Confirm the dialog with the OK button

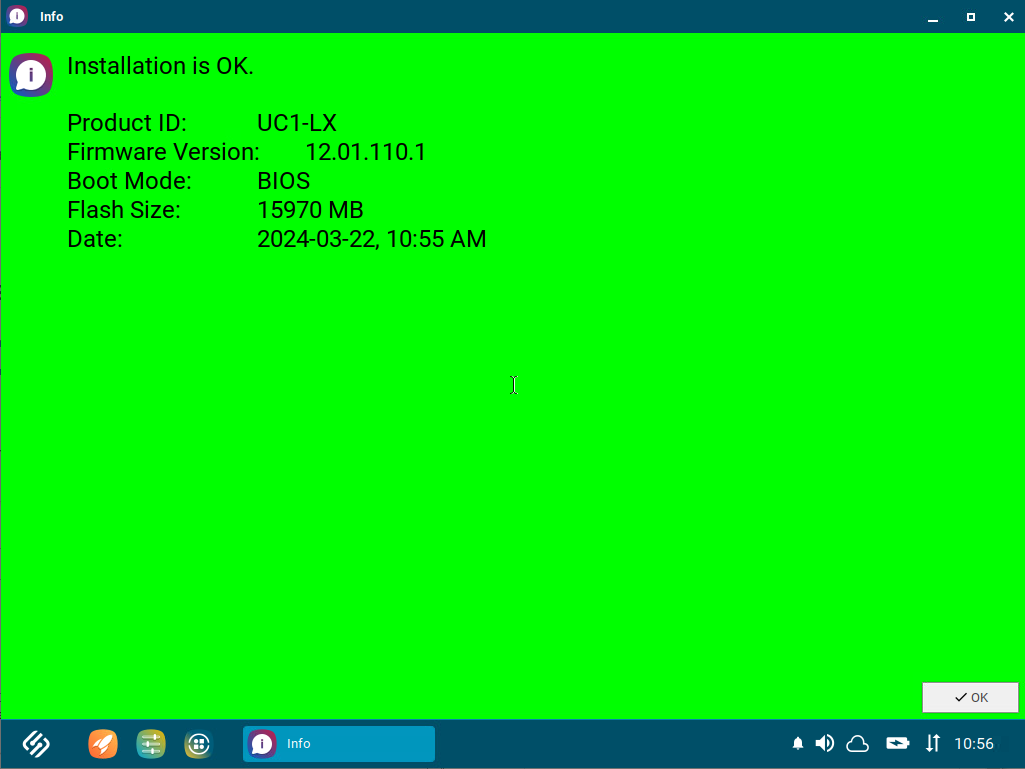969,697
